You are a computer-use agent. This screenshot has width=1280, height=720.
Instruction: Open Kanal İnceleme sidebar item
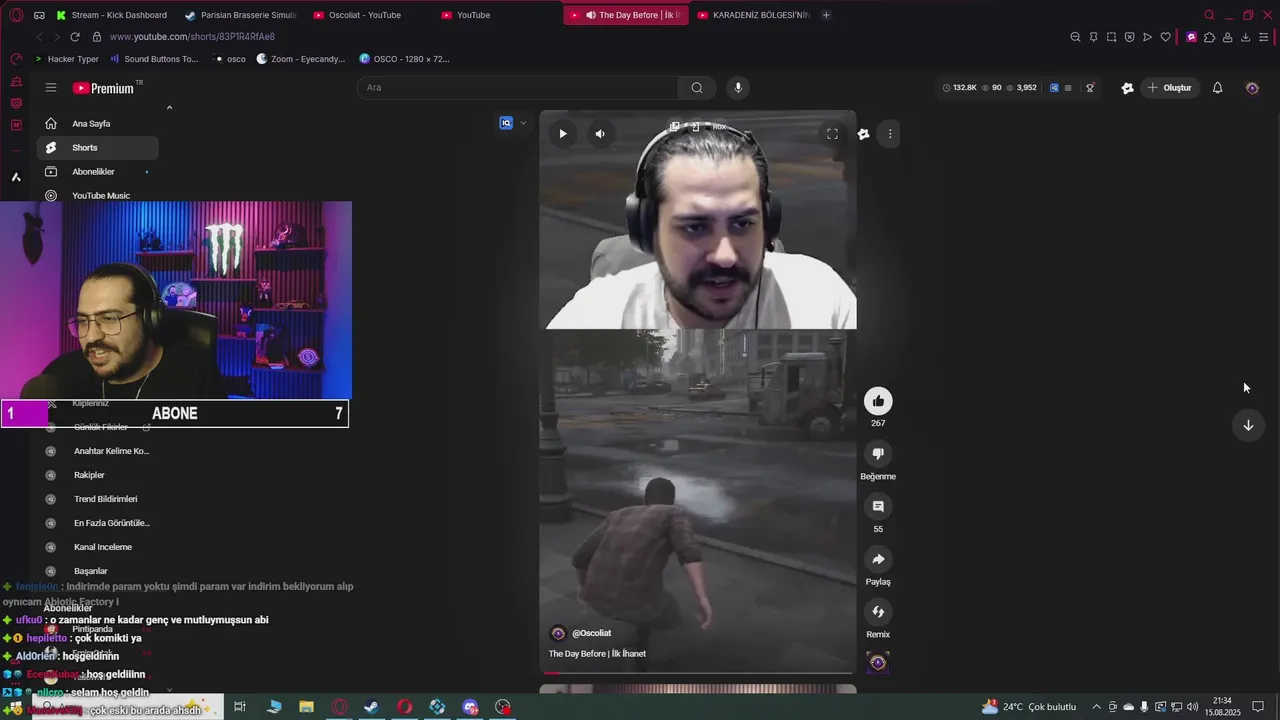coord(97,547)
